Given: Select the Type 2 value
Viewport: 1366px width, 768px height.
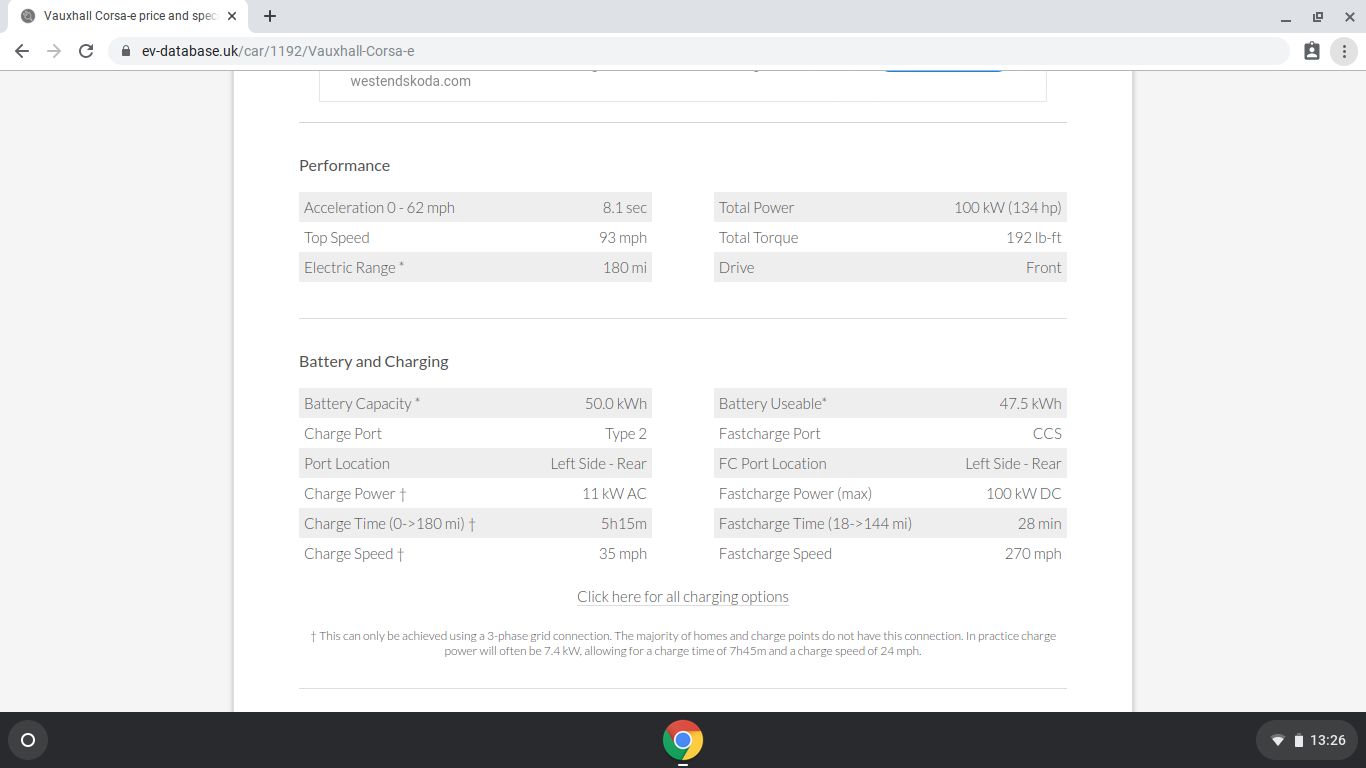Looking at the screenshot, I should coord(626,434).
